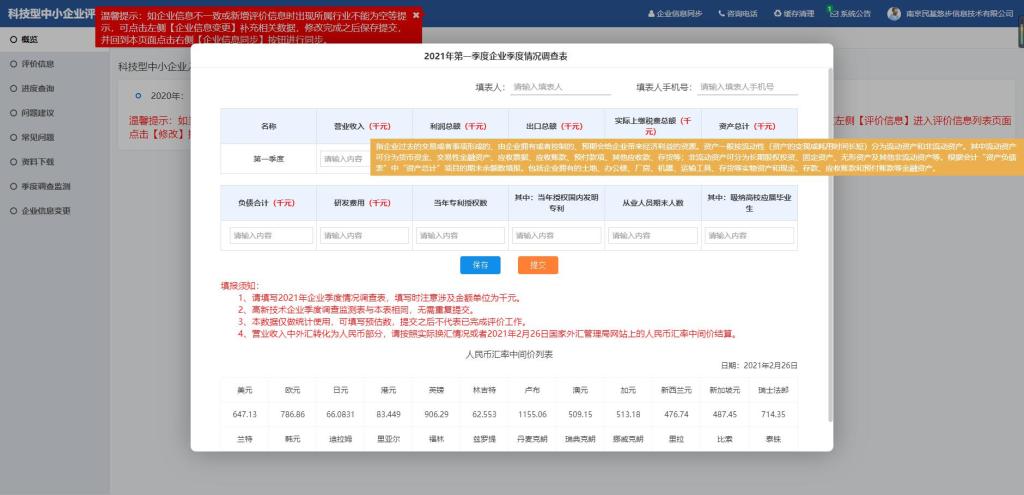The height and width of the screenshot is (495, 1024).
Task: Select the 2020年 radio button
Action: click(x=138, y=95)
